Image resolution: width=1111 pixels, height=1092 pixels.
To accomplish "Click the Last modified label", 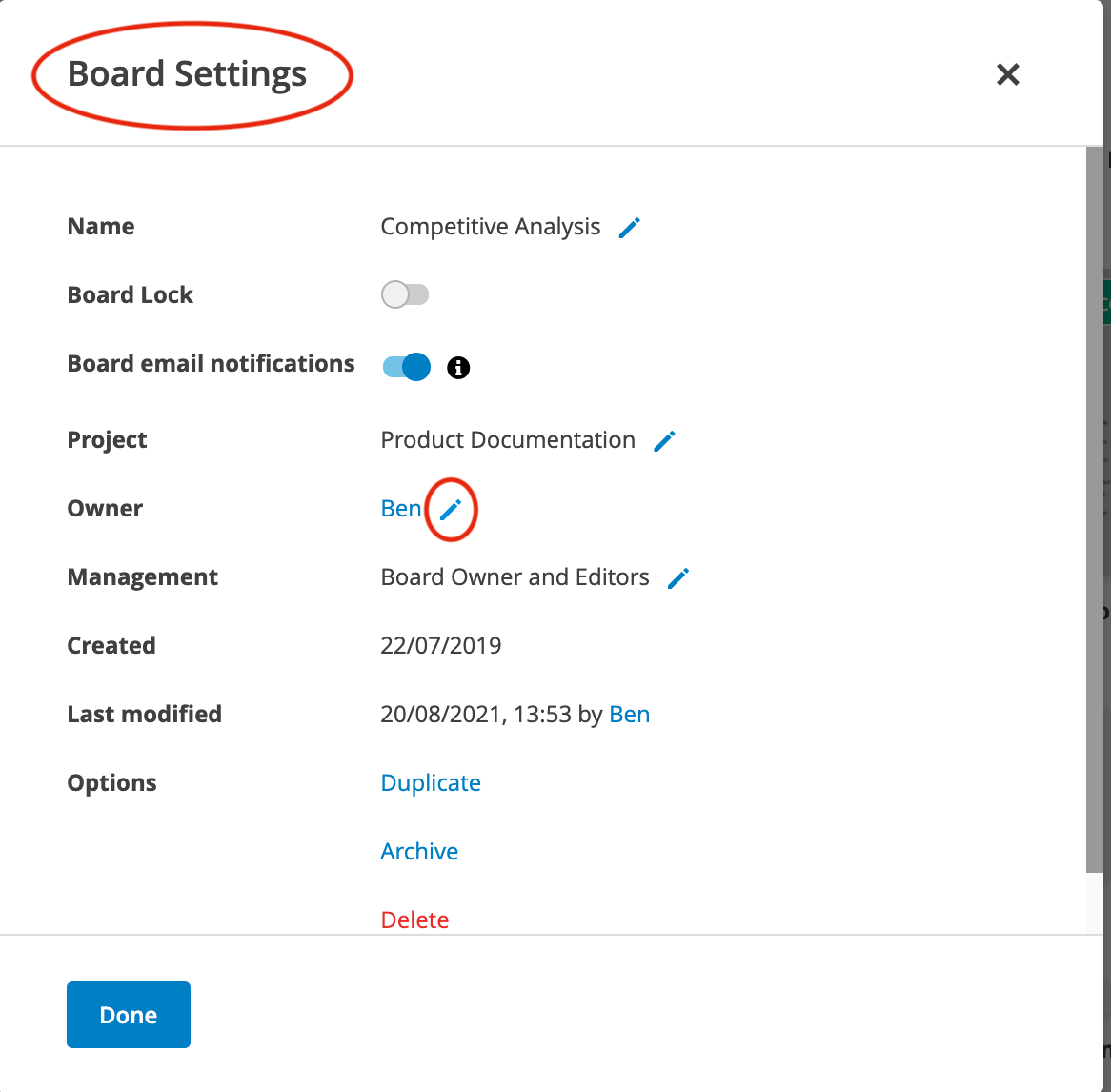I will (145, 714).
